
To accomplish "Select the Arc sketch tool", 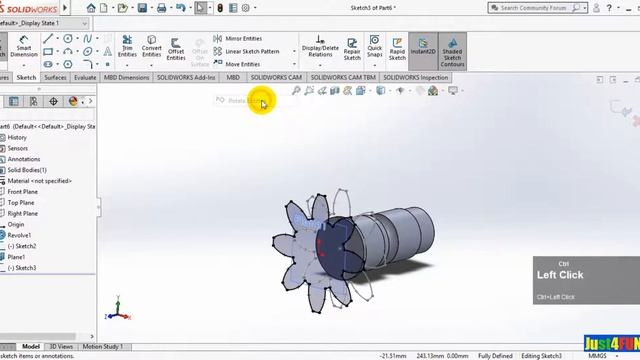I will (x=68, y=52).
